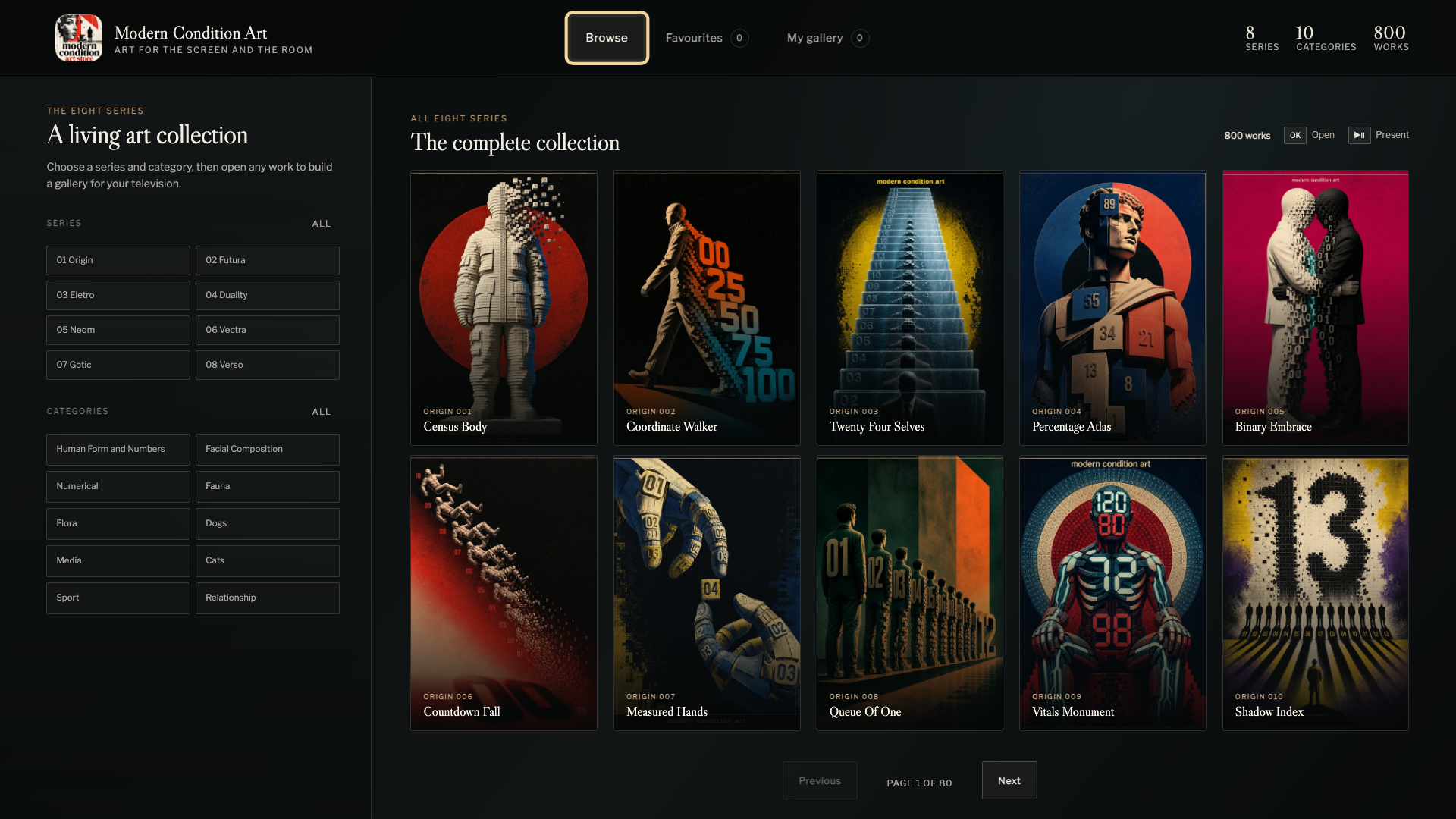This screenshot has height=819, width=1456.
Task: Open the Census Body artwork
Action: click(504, 308)
